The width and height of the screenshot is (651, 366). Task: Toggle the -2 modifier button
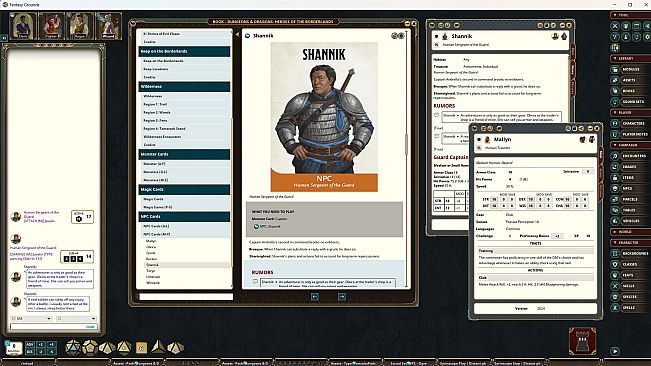41,351
